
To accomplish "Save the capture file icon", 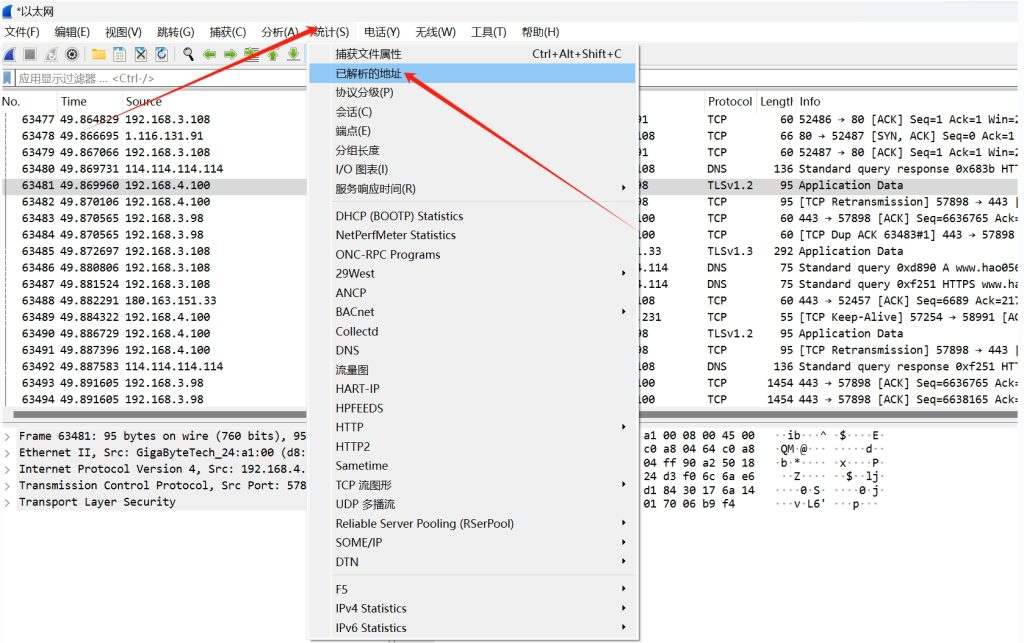I will [120, 54].
